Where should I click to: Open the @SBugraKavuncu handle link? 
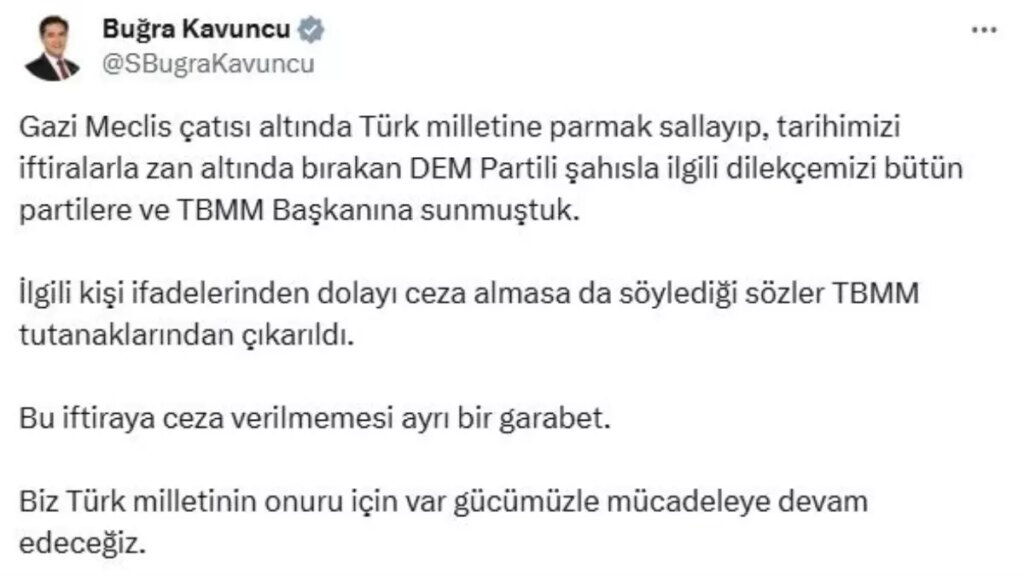tap(208, 65)
